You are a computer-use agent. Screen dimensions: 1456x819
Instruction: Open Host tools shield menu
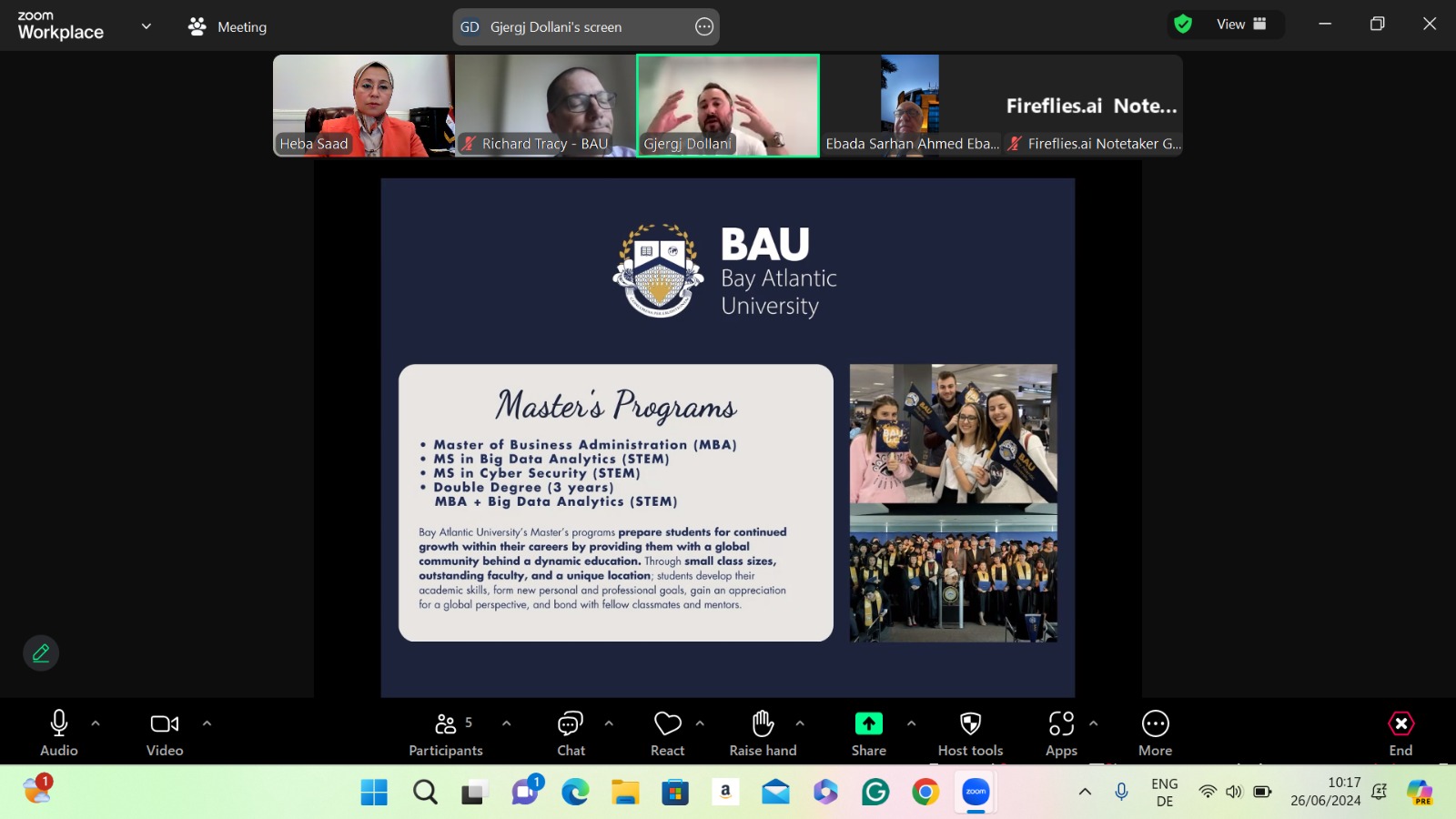click(971, 733)
